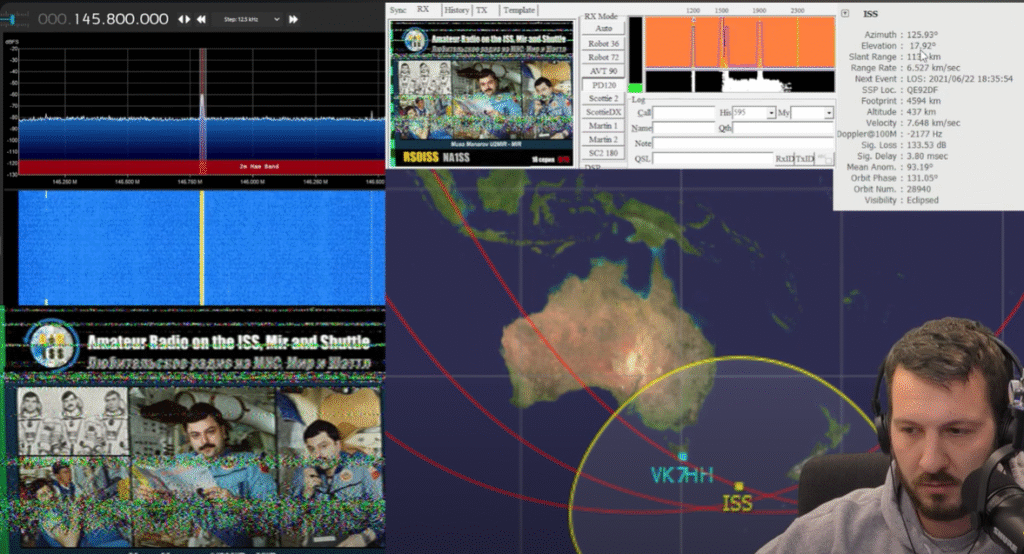Click the signal peak in the SDR spectrum
The width and height of the screenshot is (1024, 554).
click(x=202, y=105)
